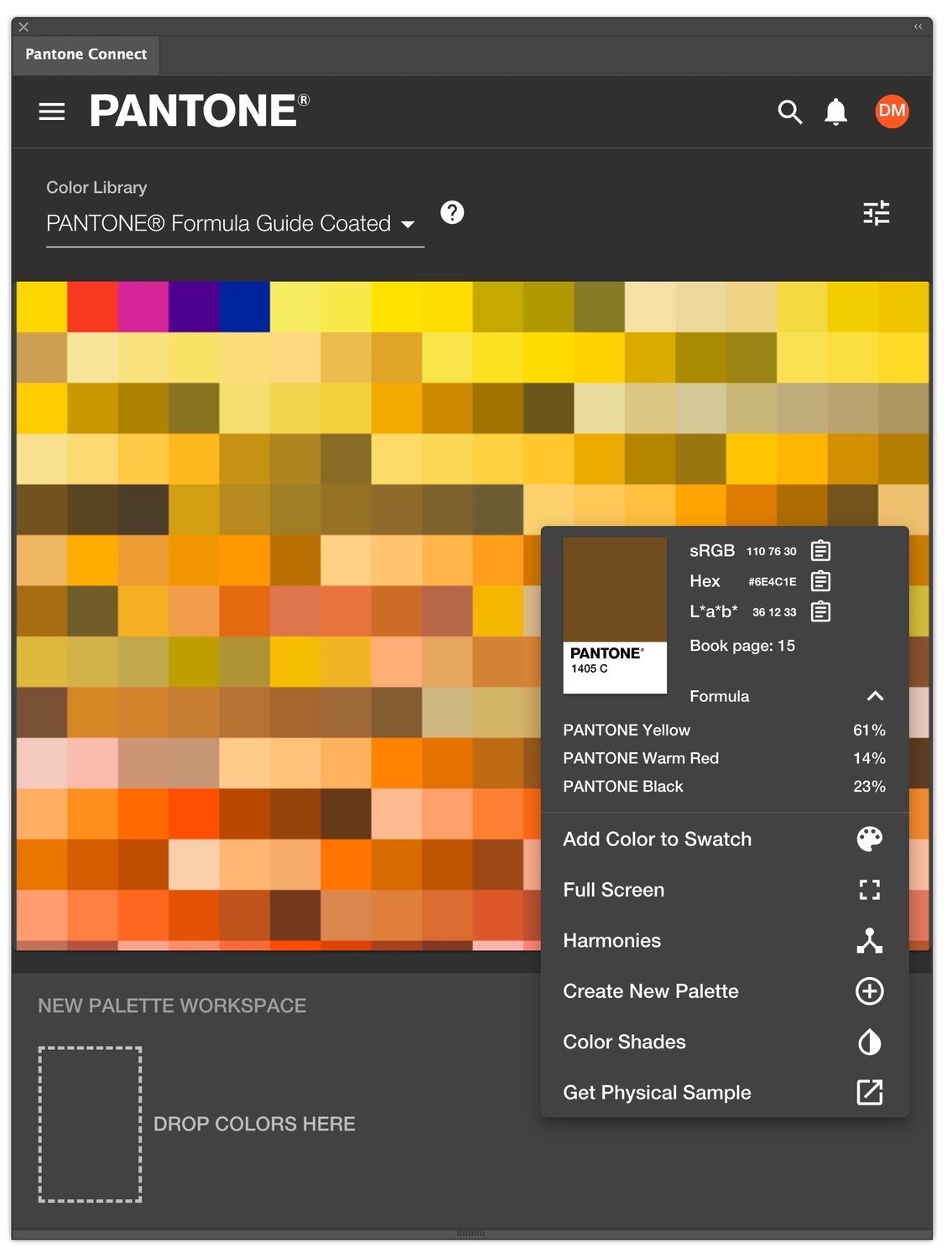The image size is (952, 1258).
Task: Click the Book page: 15 text
Action: 742,646
